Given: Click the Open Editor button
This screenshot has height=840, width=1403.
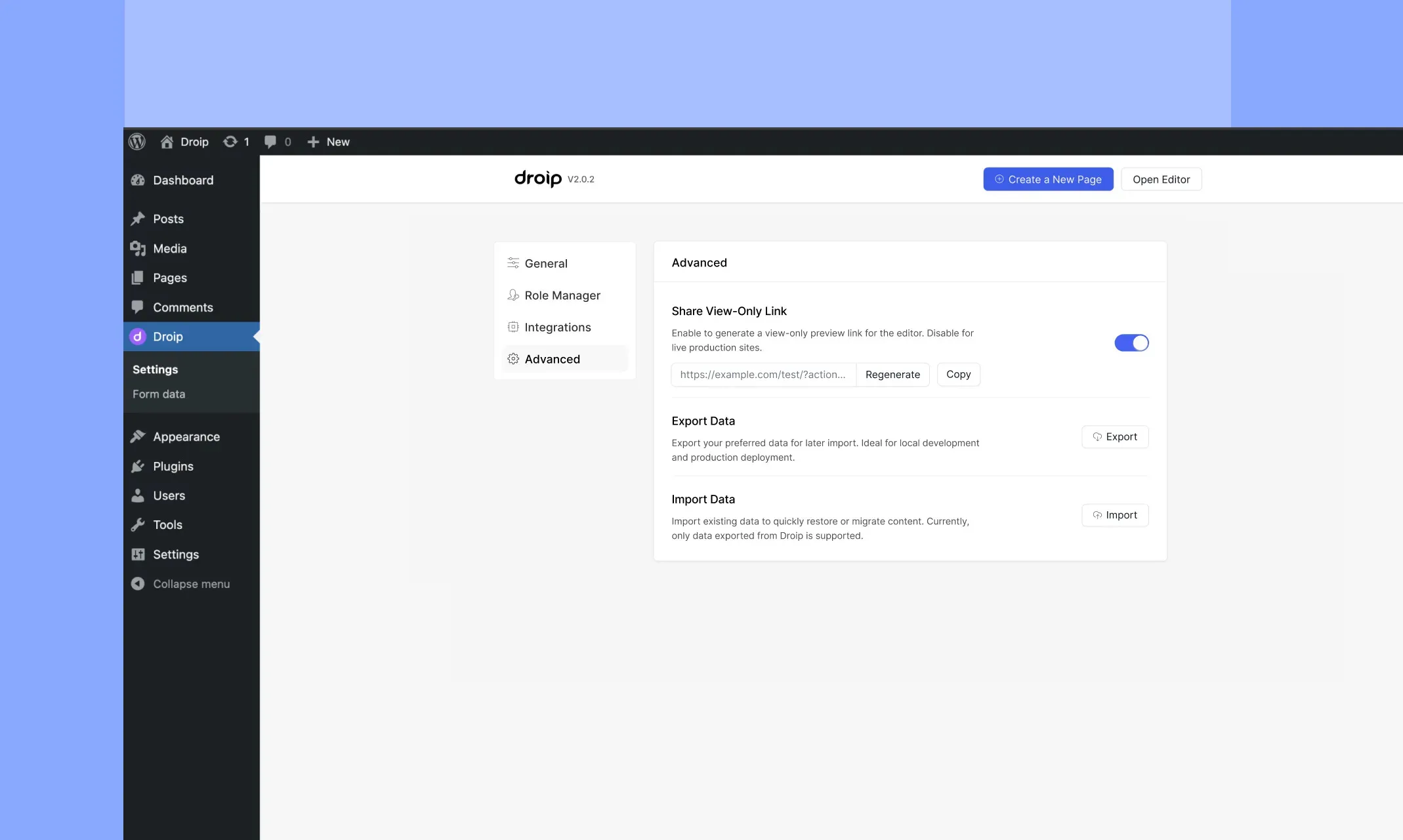Looking at the screenshot, I should click(x=1161, y=179).
